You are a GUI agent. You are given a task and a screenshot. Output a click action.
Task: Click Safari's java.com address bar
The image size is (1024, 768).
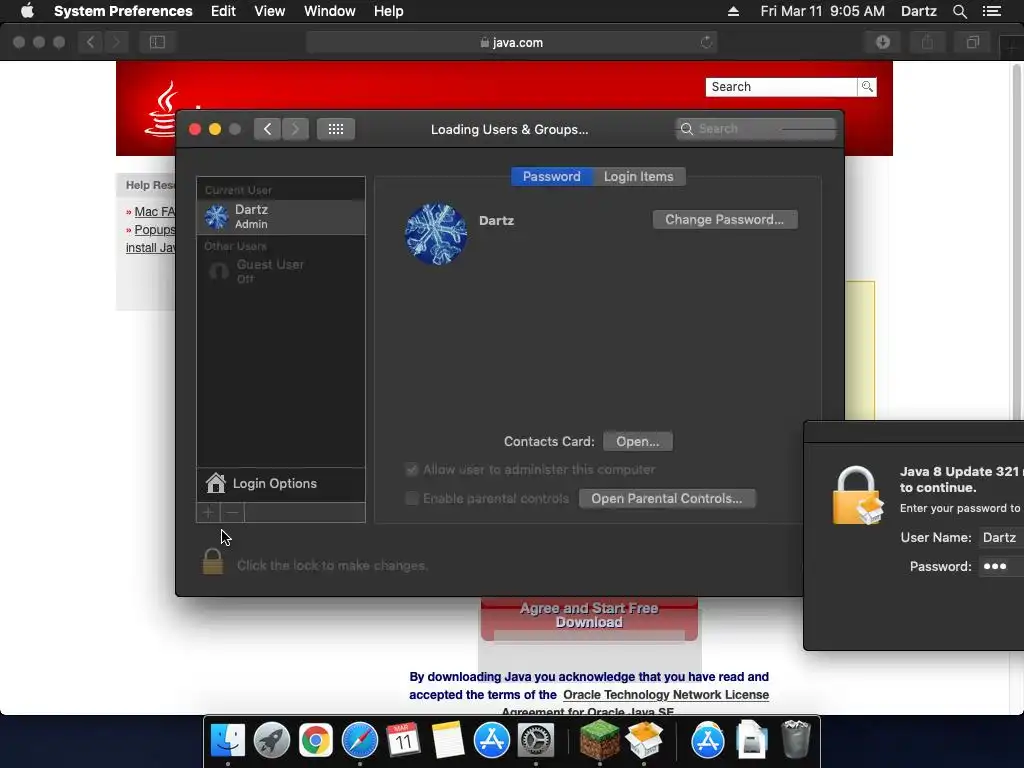tap(511, 42)
